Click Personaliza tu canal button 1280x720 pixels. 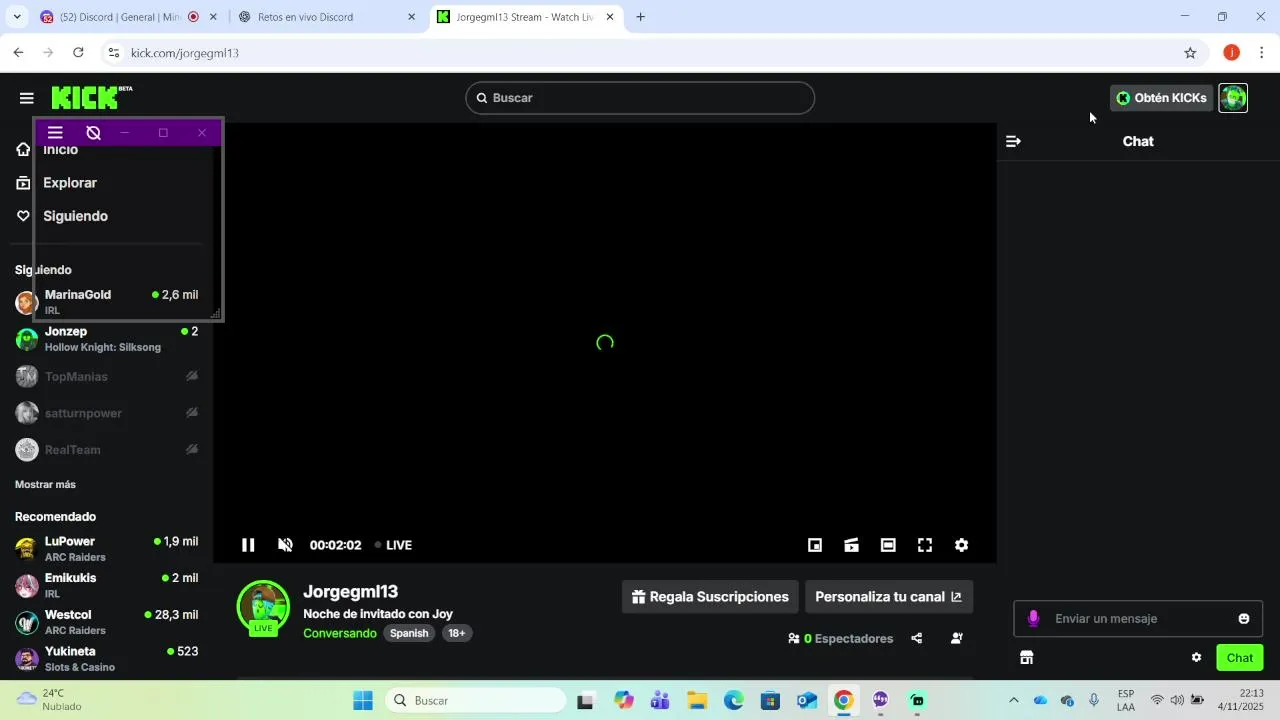(888, 597)
